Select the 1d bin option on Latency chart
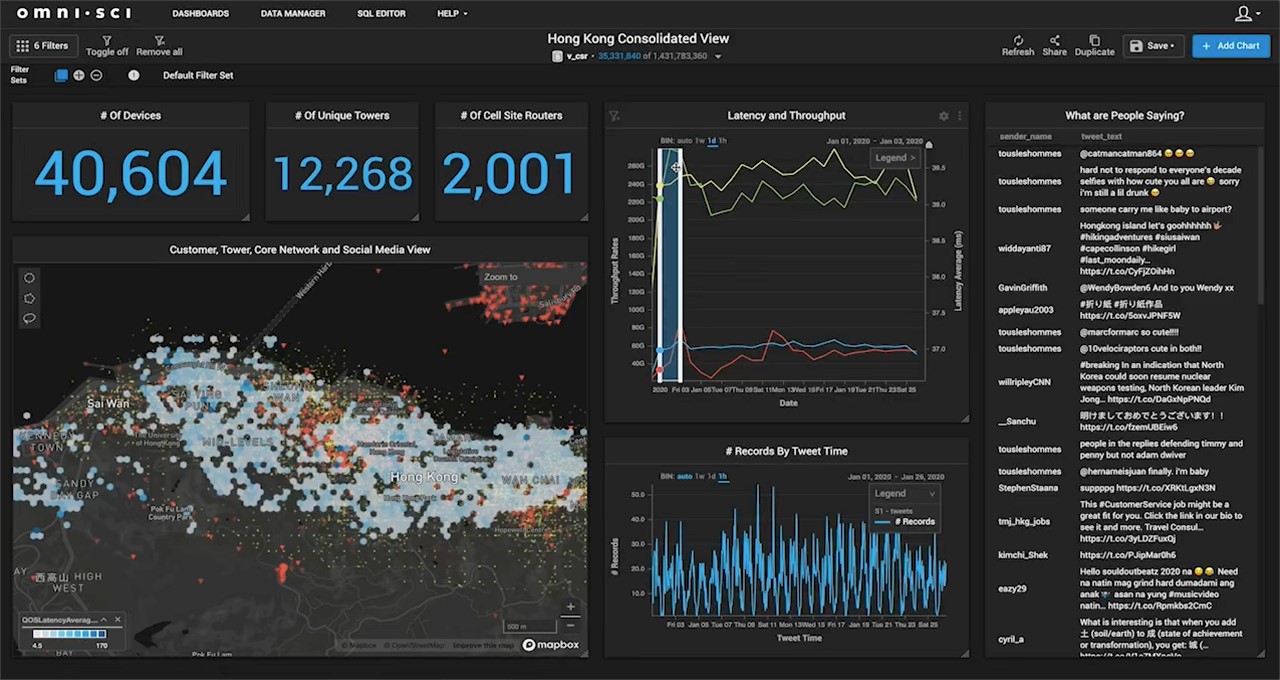 712,141
